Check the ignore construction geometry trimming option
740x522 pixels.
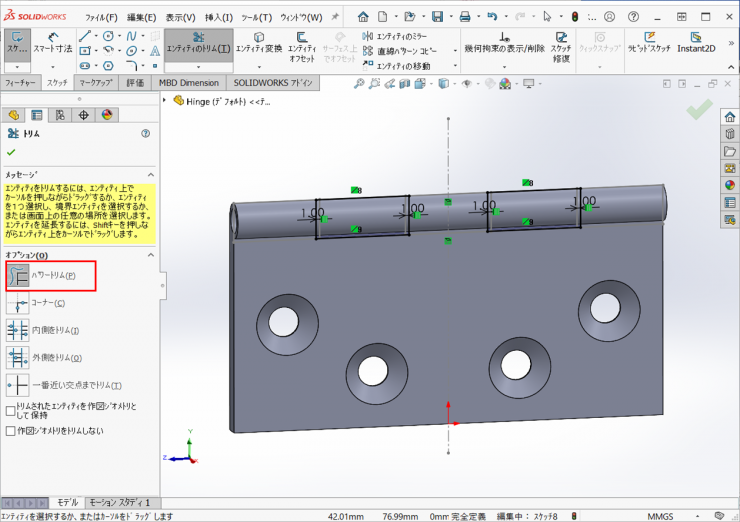(11, 431)
